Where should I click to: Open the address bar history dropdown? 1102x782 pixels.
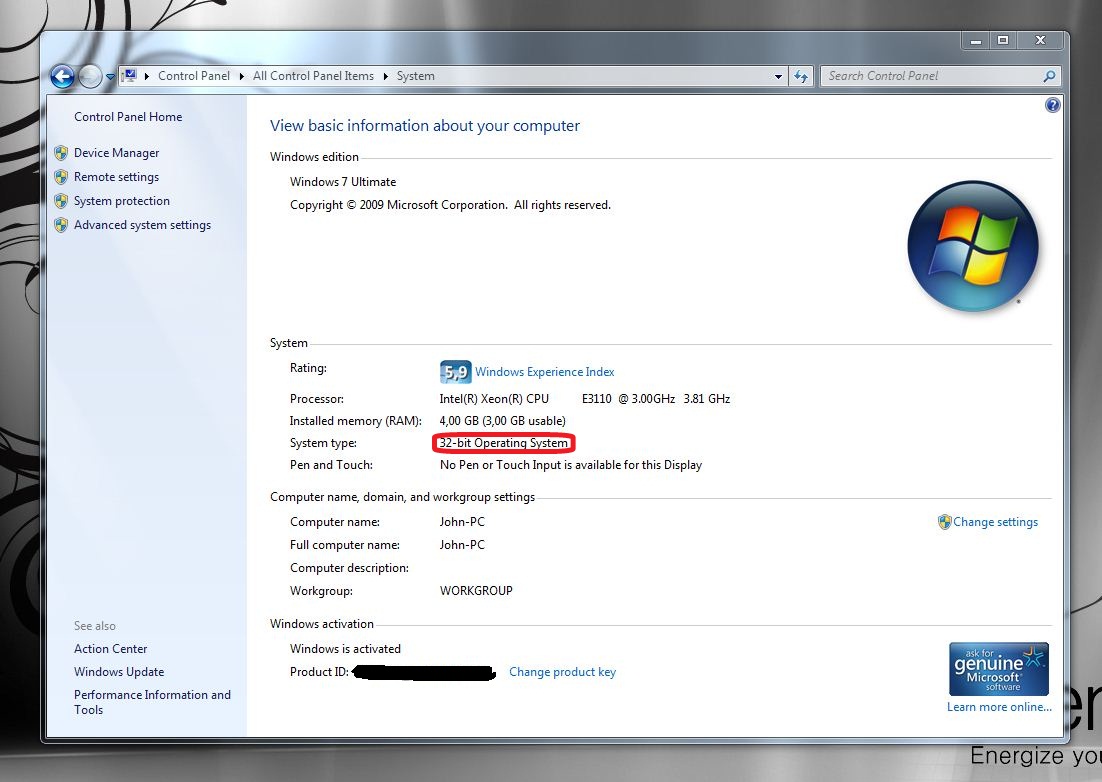(778, 76)
